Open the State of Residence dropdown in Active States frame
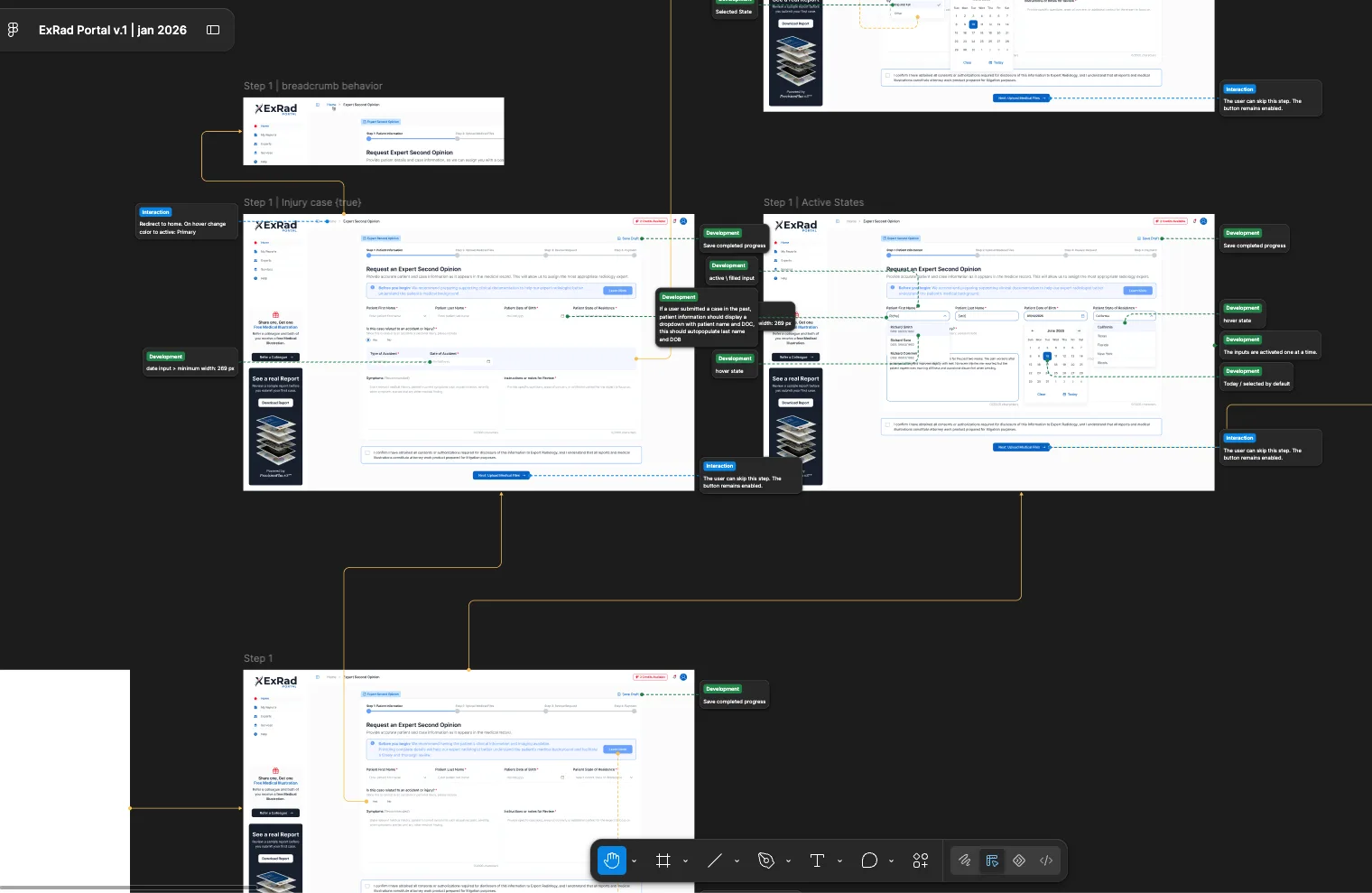The height and width of the screenshot is (893, 1372). [x=1125, y=316]
